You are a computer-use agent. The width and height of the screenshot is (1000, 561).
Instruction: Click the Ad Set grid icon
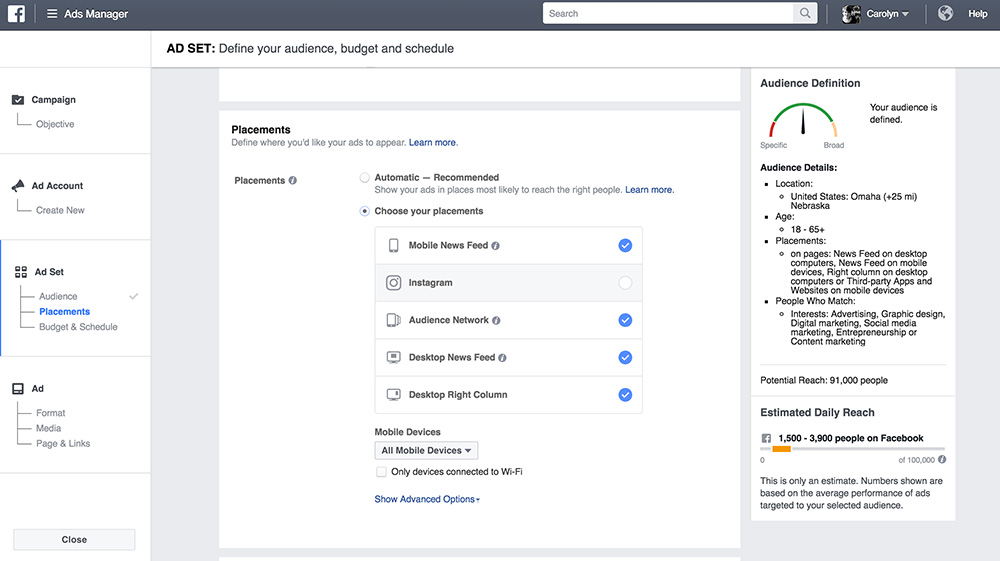click(x=21, y=272)
